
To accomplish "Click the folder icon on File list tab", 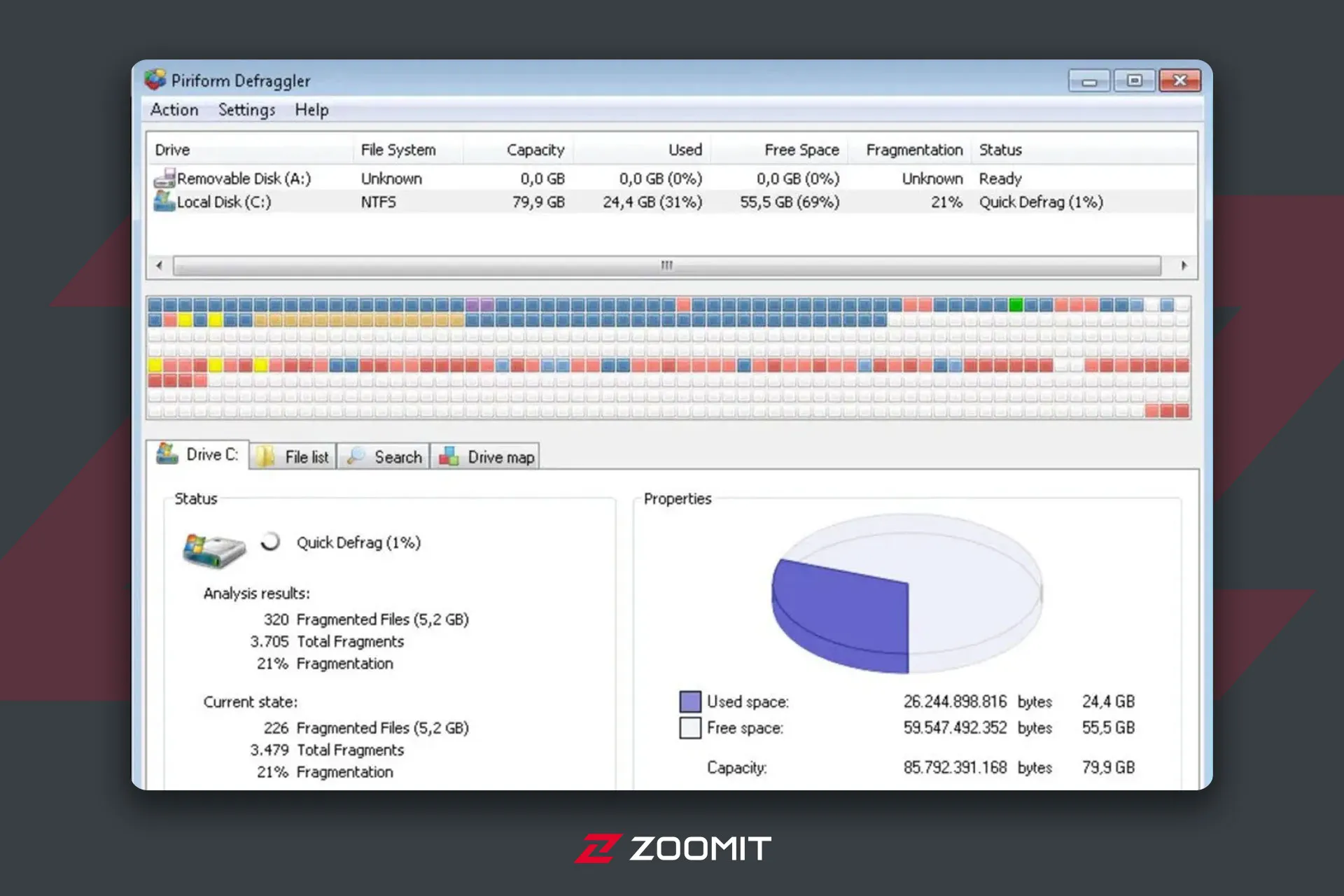I will point(265,457).
